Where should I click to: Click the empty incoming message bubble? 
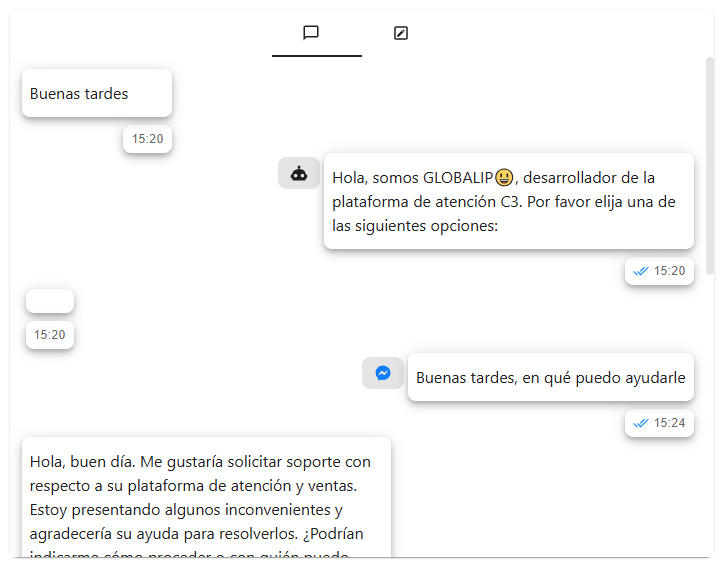50,301
